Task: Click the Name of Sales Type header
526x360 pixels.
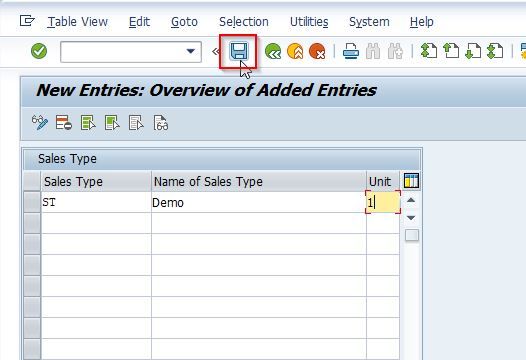Action: click(259, 182)
